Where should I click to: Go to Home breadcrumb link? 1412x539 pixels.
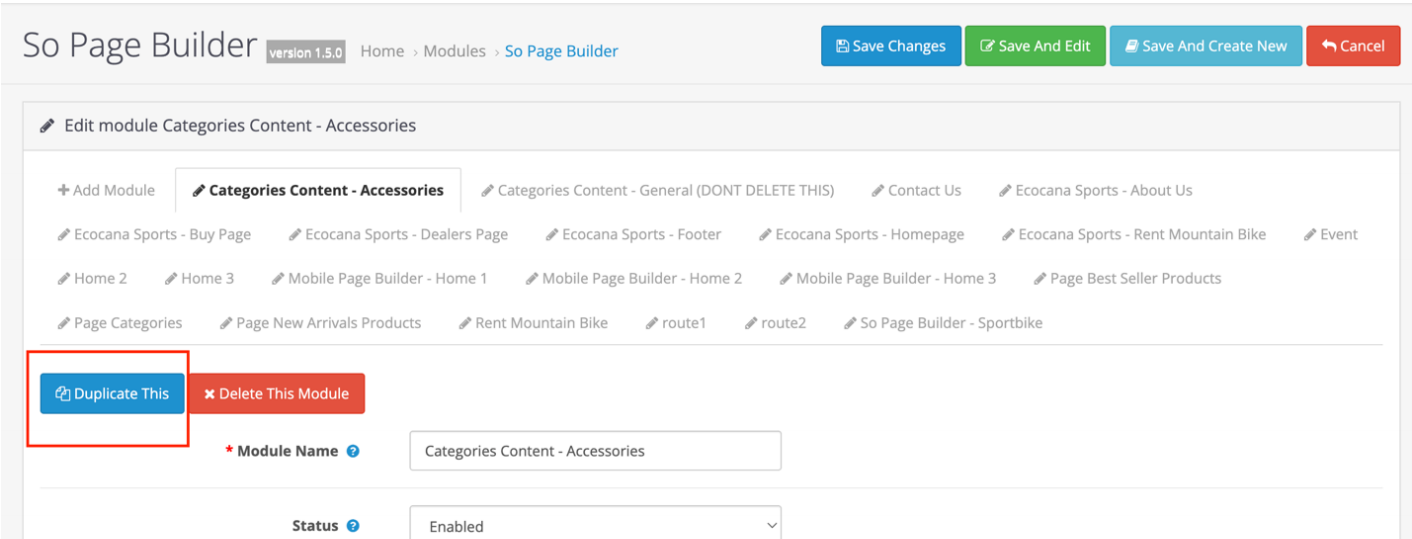coord(382,51)
